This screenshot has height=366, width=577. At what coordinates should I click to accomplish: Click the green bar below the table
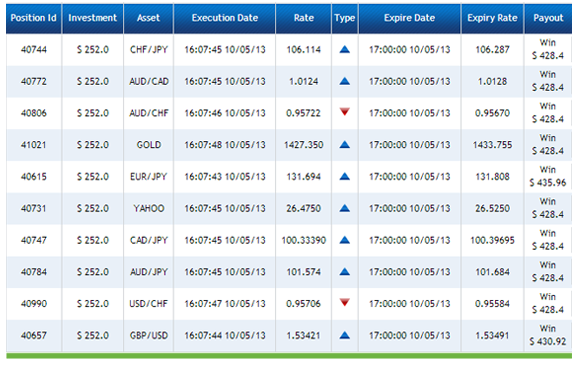[x=289, y=356]
